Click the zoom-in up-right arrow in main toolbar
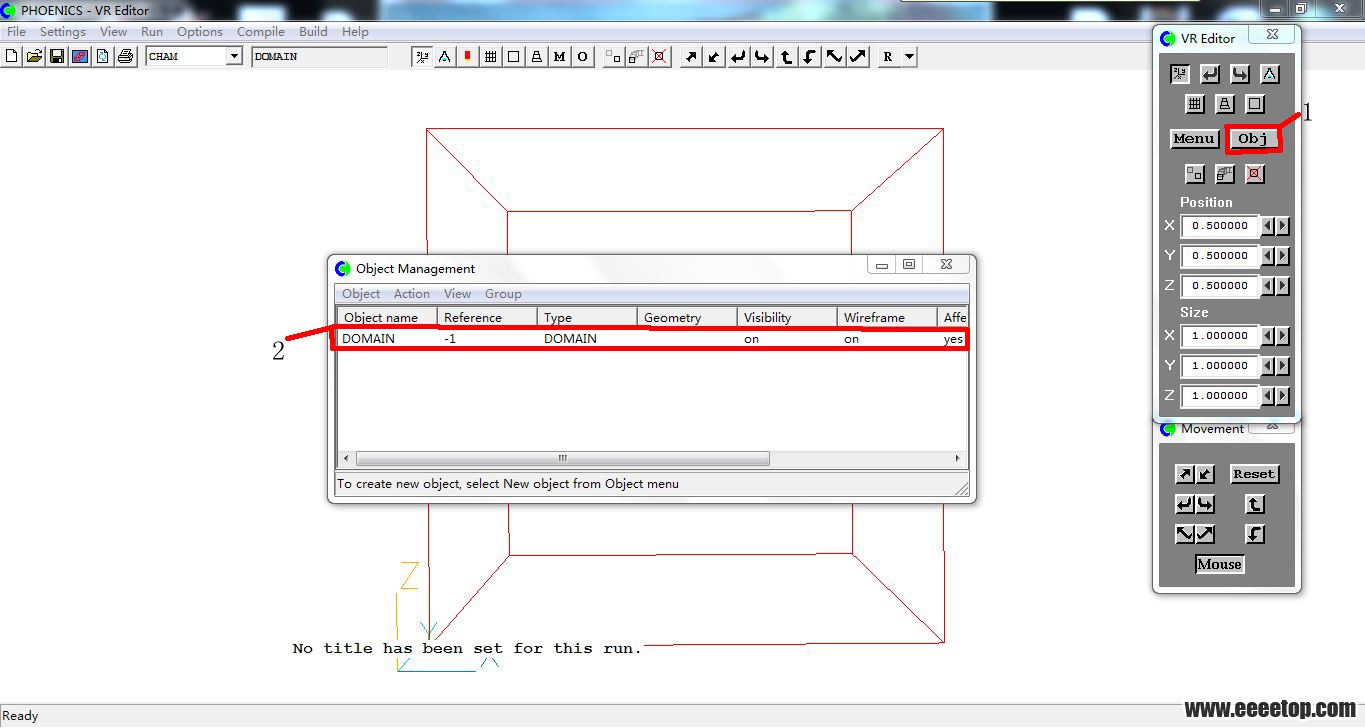1365x728 pixels. click(x=690, y=57)
